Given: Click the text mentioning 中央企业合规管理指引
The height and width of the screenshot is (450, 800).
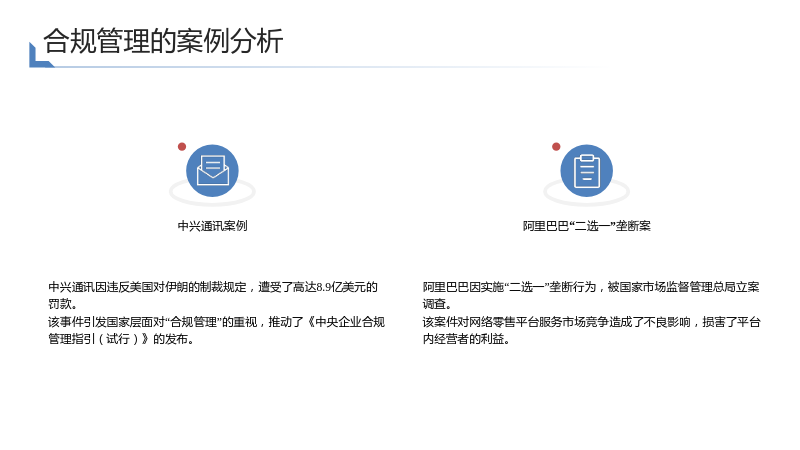Looking at the screenshot, I should 216,330.
